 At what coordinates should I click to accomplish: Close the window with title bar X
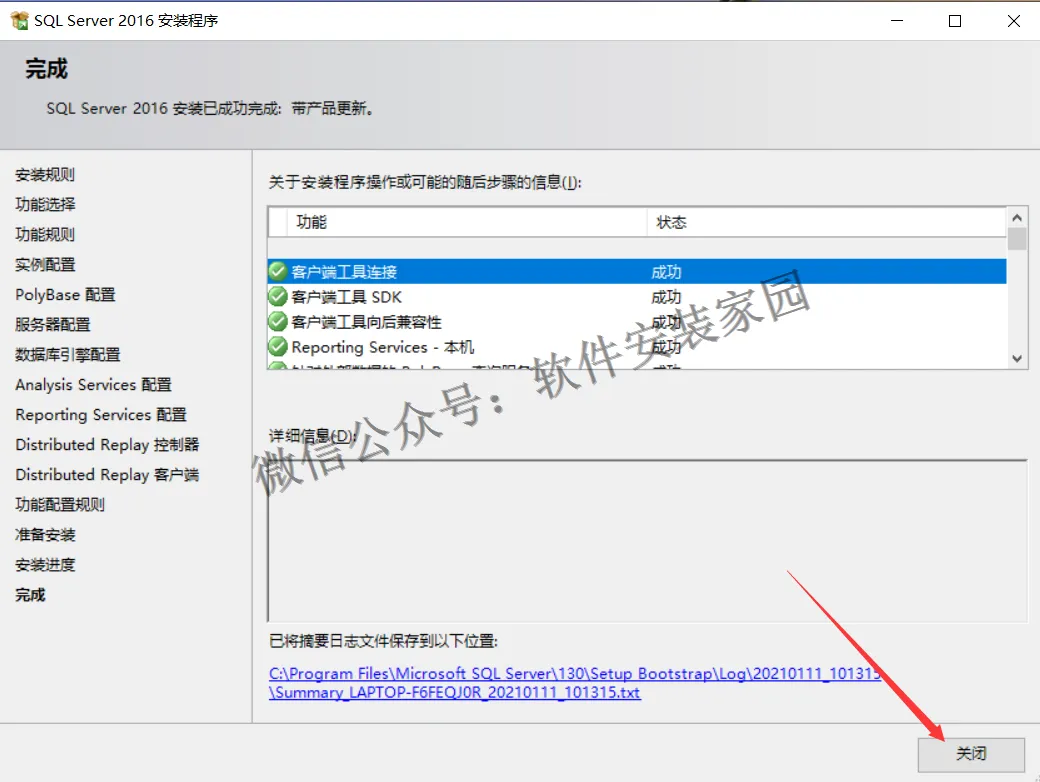1013,21
